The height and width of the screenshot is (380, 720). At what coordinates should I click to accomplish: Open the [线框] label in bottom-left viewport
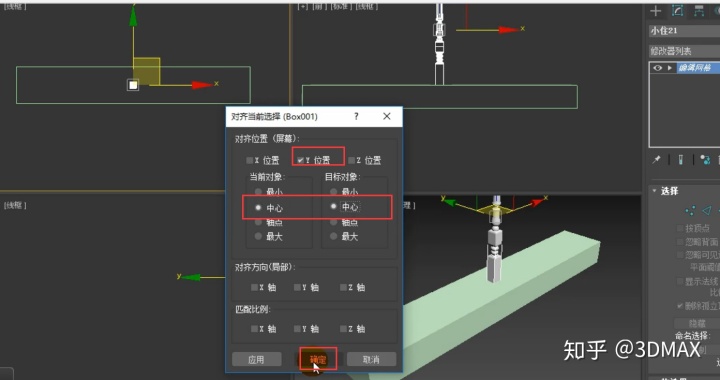[x=15, y=205]
